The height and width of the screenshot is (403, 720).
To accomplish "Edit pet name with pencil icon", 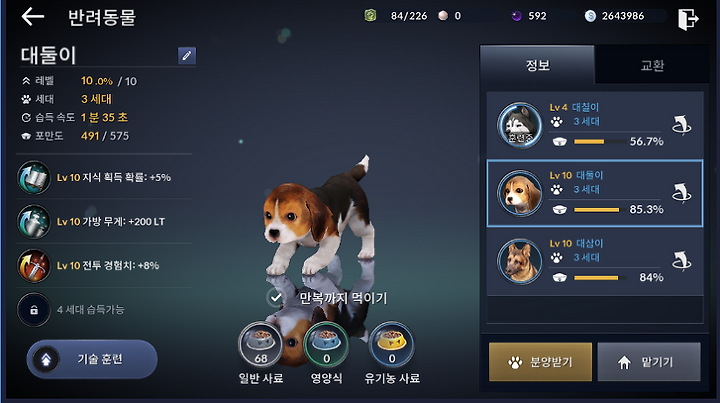I will pyautogui.click(x=186, y=56).
